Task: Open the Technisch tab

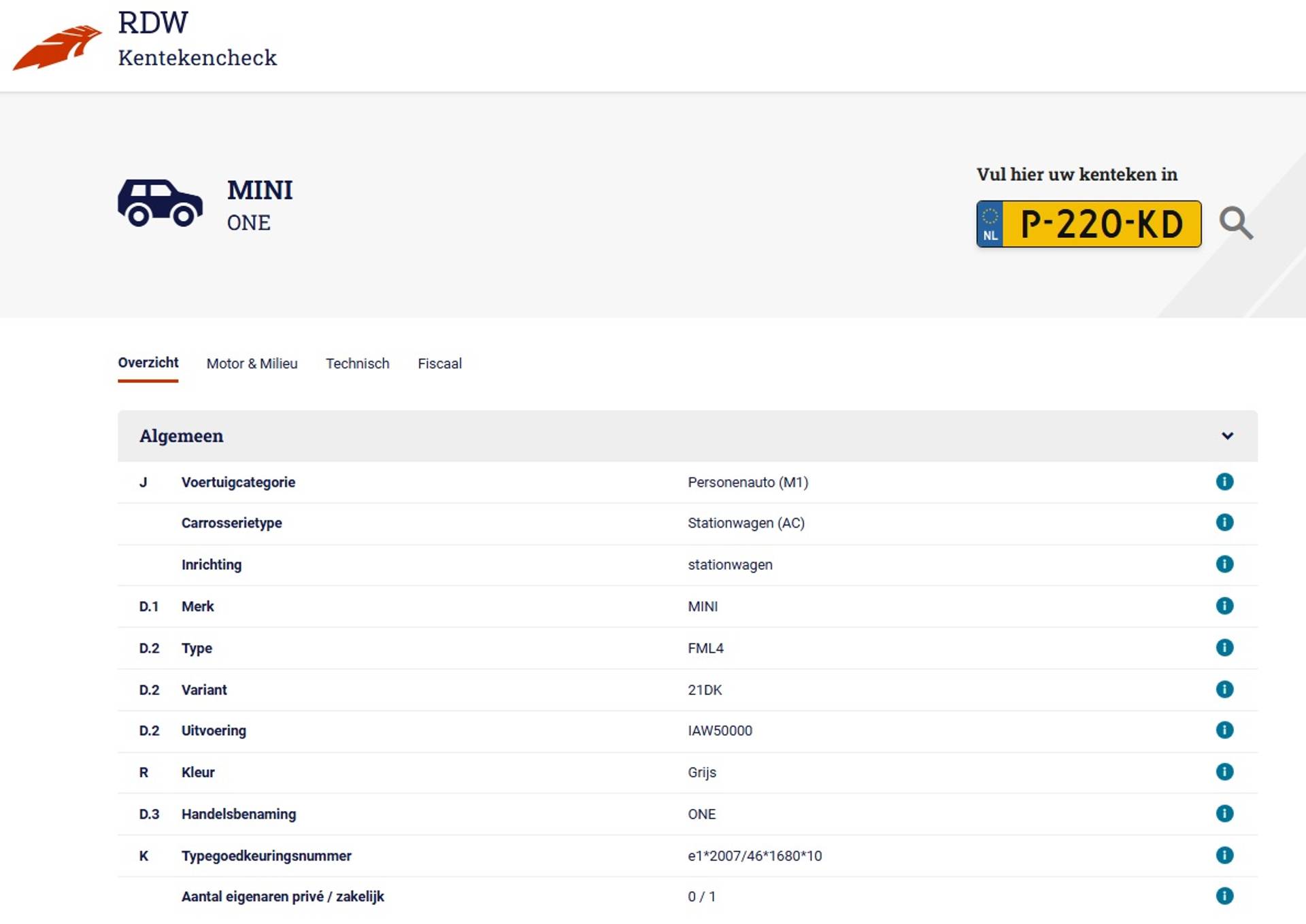Action: point(357,364)
